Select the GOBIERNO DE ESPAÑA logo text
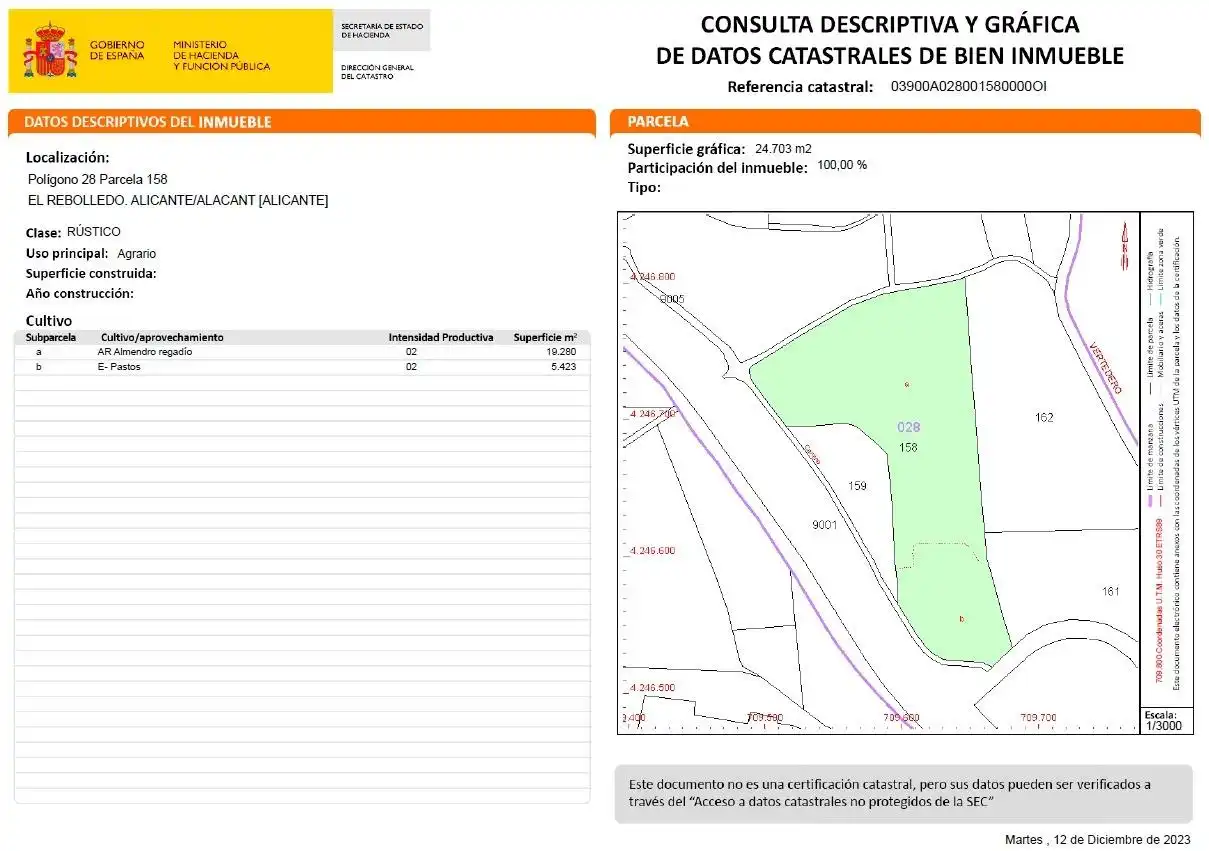 coord(117,50)
